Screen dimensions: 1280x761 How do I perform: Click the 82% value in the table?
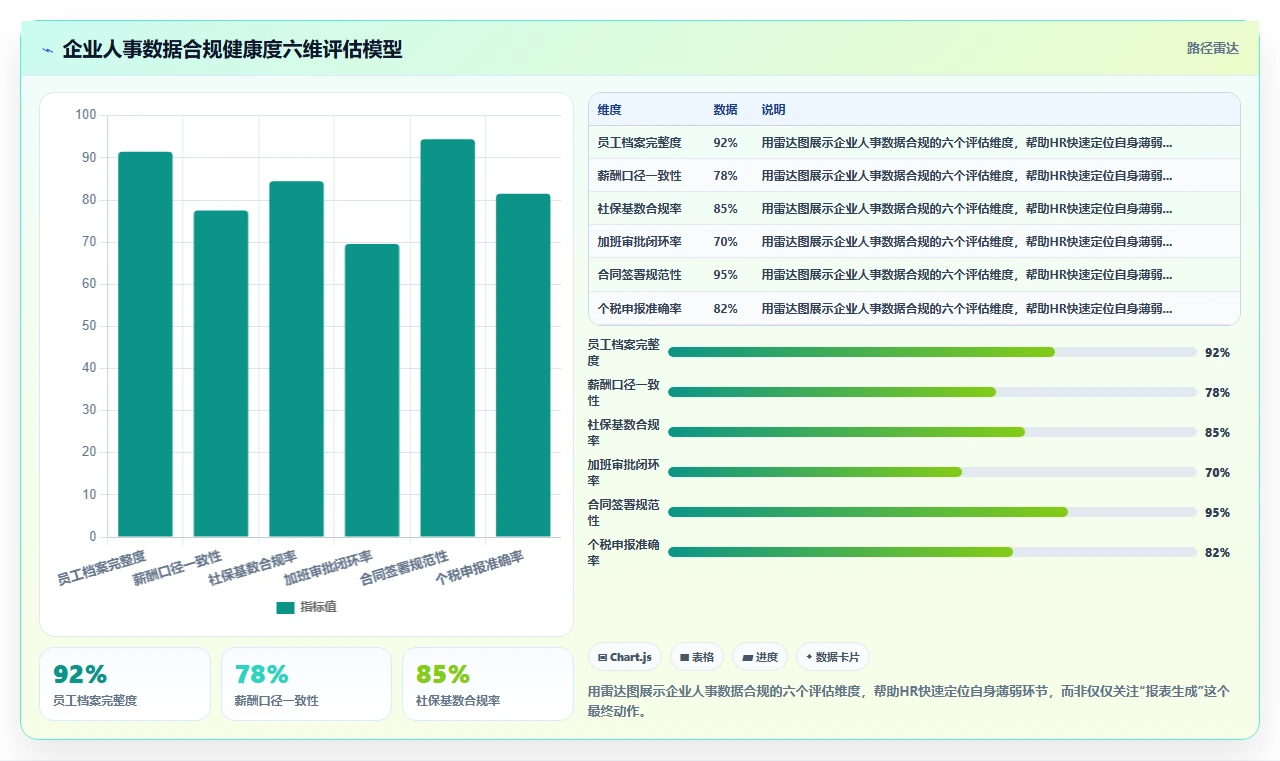tap(726, 308)
